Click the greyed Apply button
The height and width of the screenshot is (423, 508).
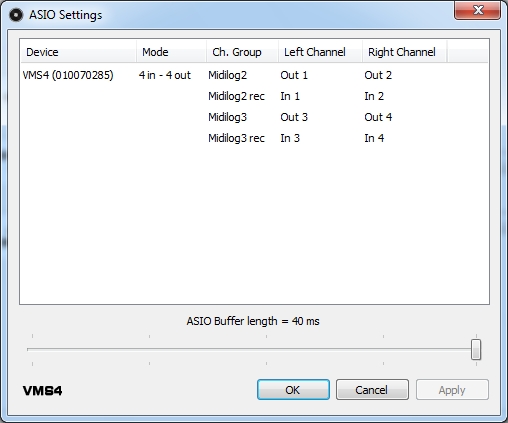click(x=452, y=389)
